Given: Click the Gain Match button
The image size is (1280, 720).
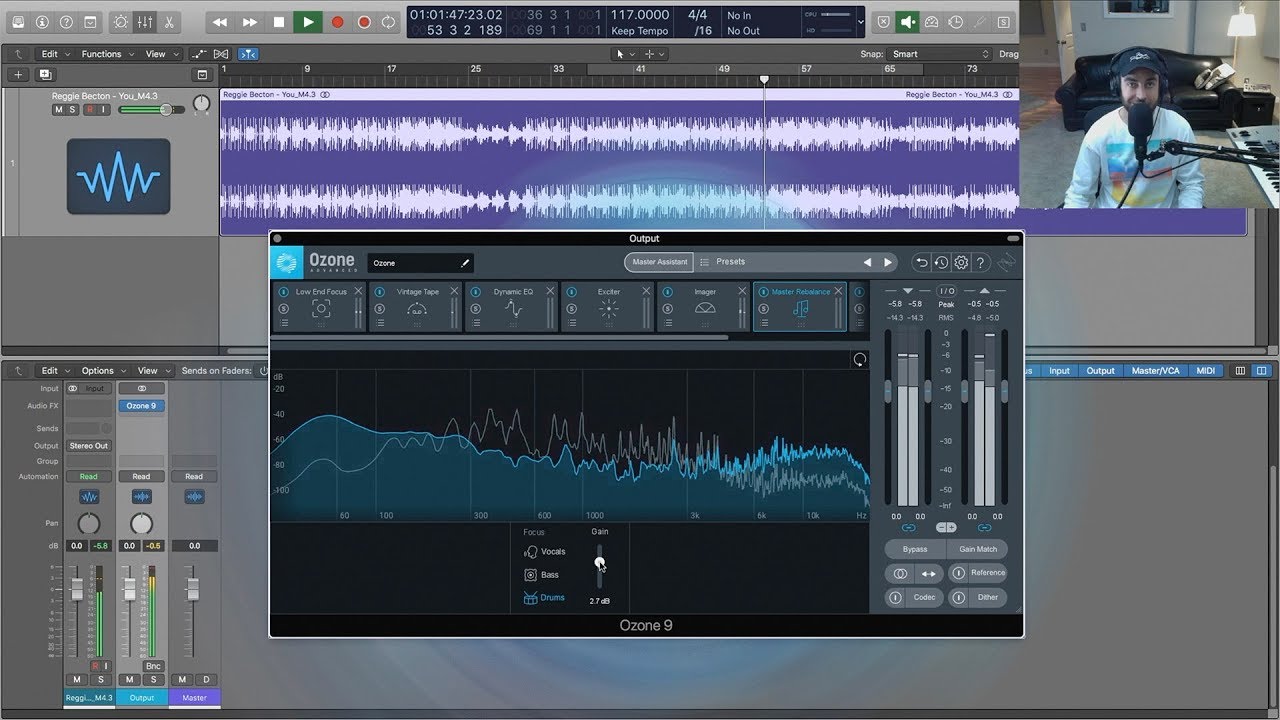Looking at the screenshot, I should pyautogui.click(x=978, y=549).
